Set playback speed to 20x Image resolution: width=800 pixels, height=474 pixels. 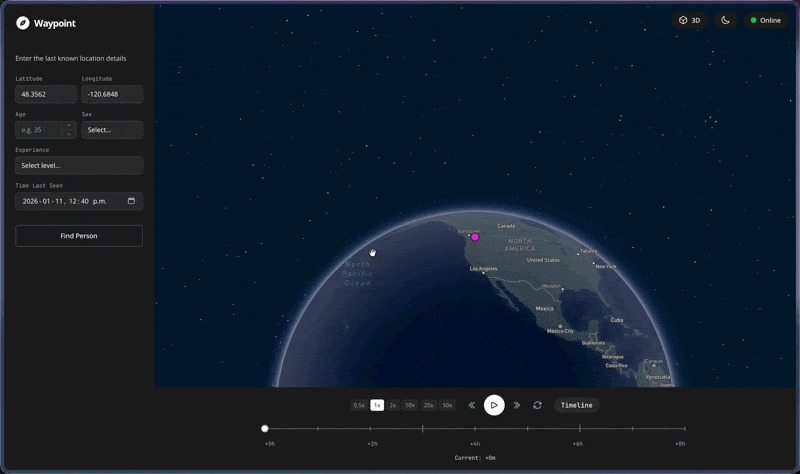click(x=429, y=405)
